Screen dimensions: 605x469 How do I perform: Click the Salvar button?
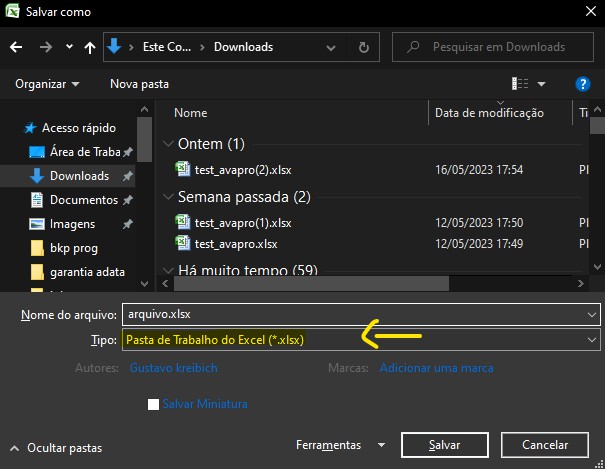click(444, 445)
